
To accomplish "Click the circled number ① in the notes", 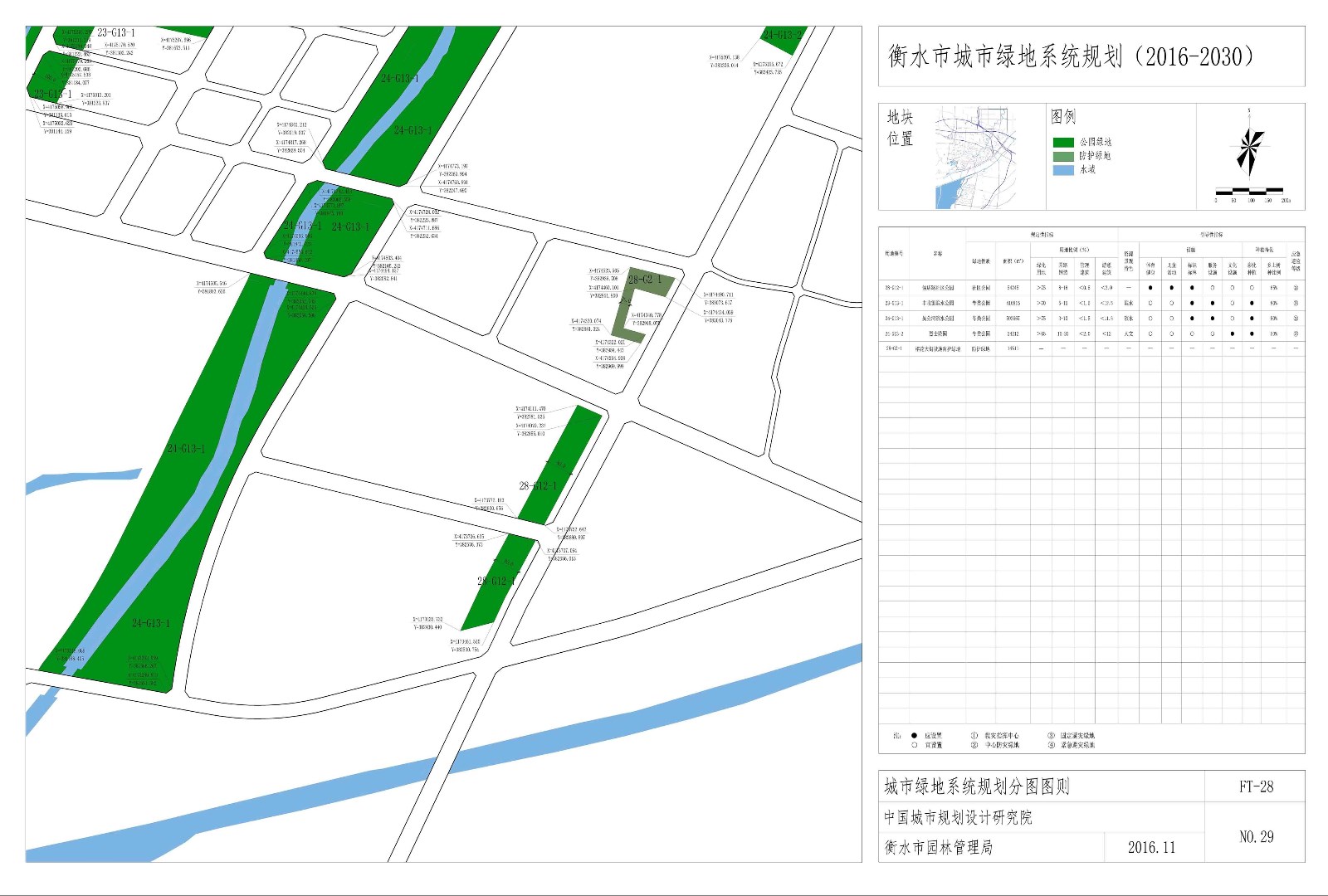I will pyautogui.click(x=974, y=735).
